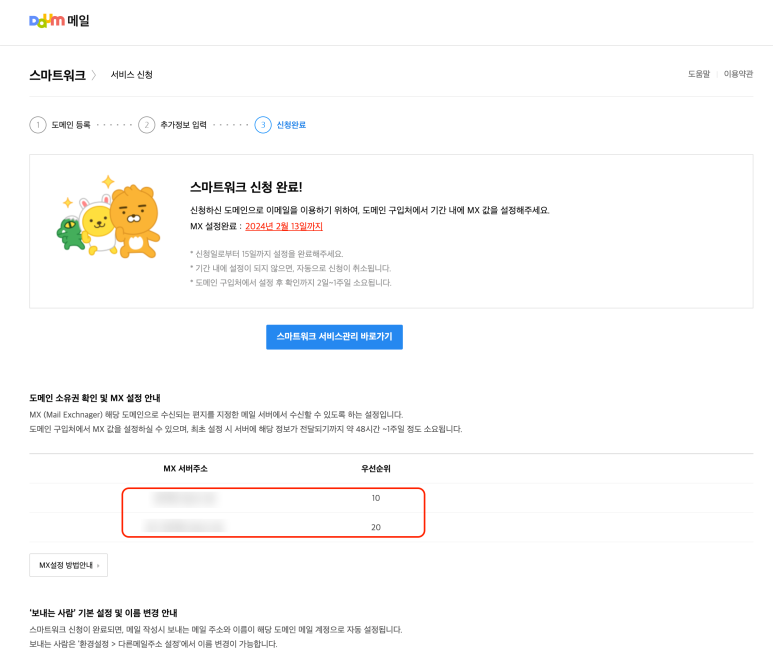Open the 이용약관 terms link
Screen dimensions: 773x656
[738, 74]
